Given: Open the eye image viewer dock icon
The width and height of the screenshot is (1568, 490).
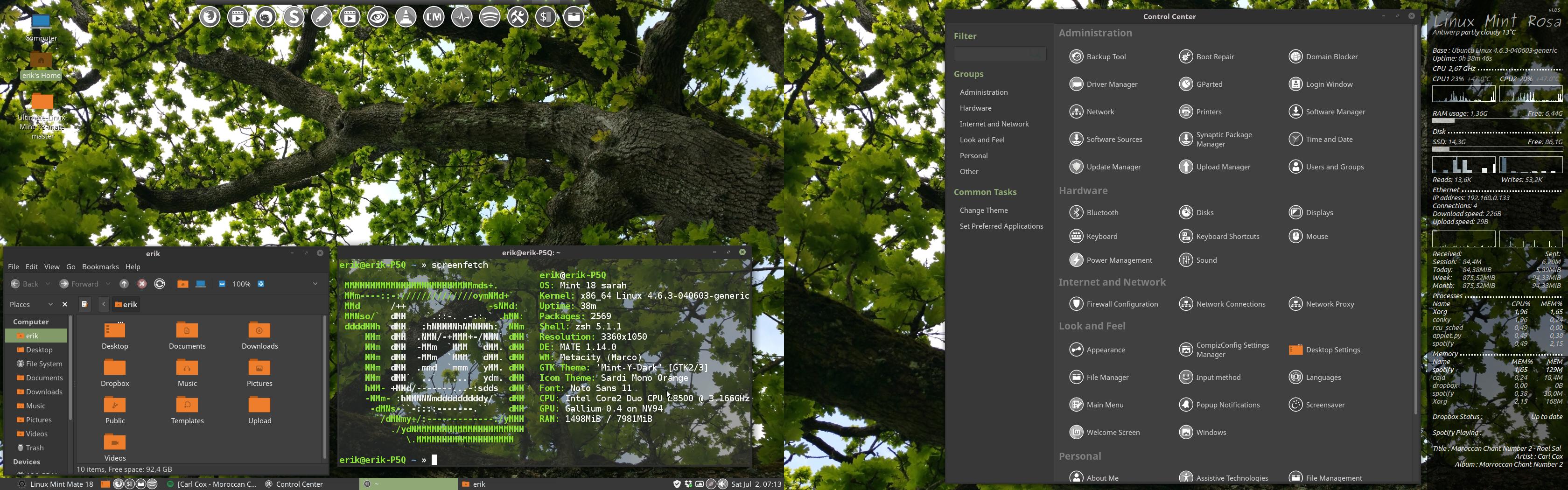Looking at the screenshot, I should coord(378,17).
